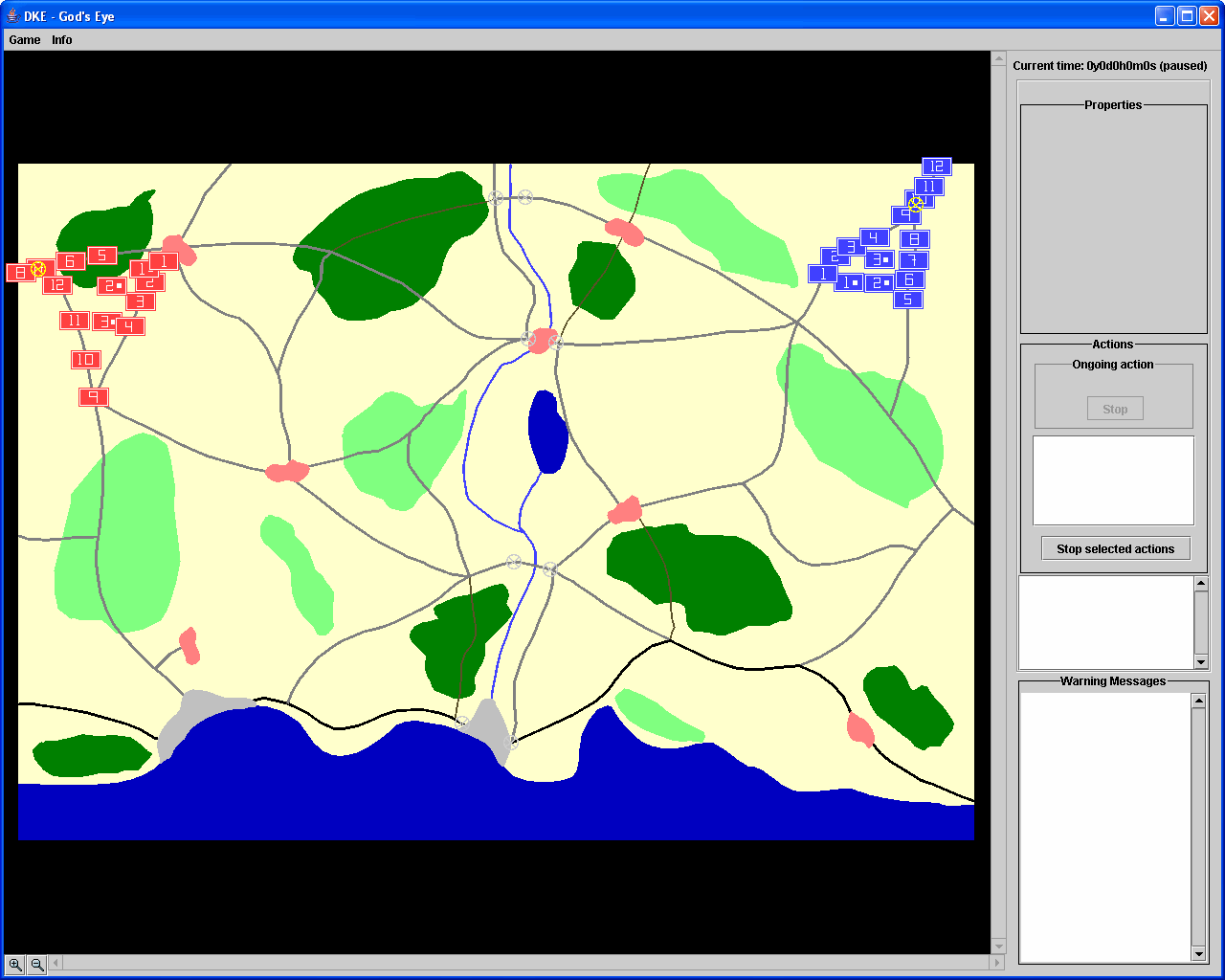Open the Info menu
This screenshot has height=980, width=1225.
pos(62,40)
